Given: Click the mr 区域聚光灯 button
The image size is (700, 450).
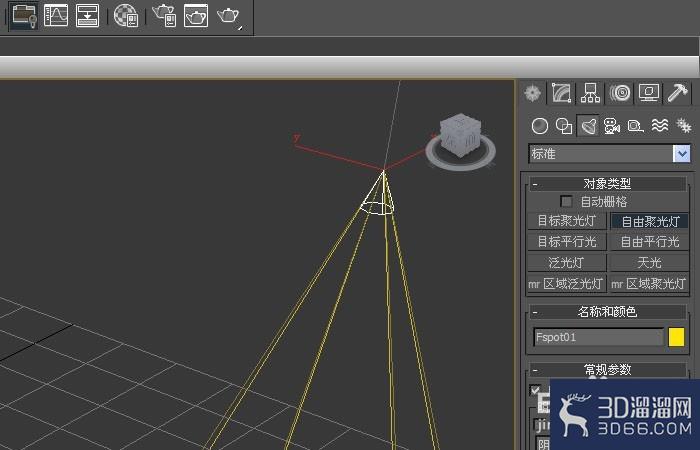Looking at the screenshot, I should (650, 283).
